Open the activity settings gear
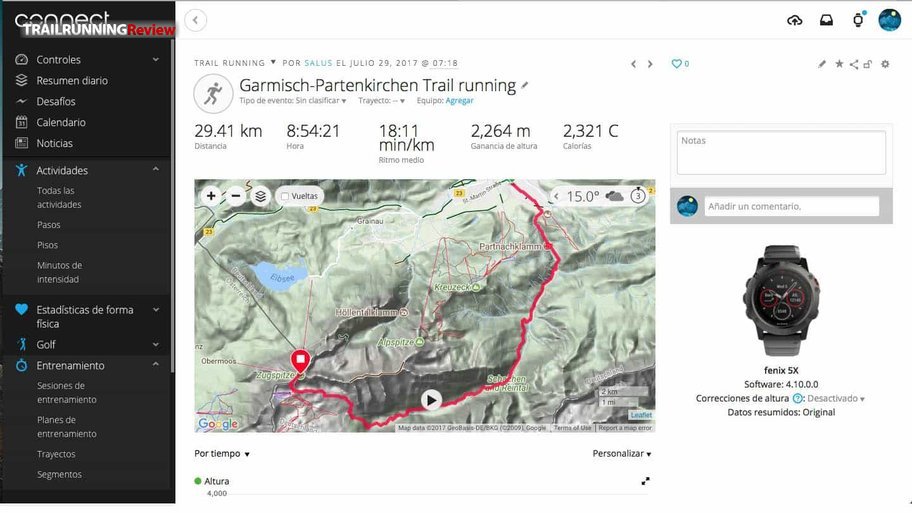Image resolution: width=912 pixels, height=513 pixels. (885, 64)
